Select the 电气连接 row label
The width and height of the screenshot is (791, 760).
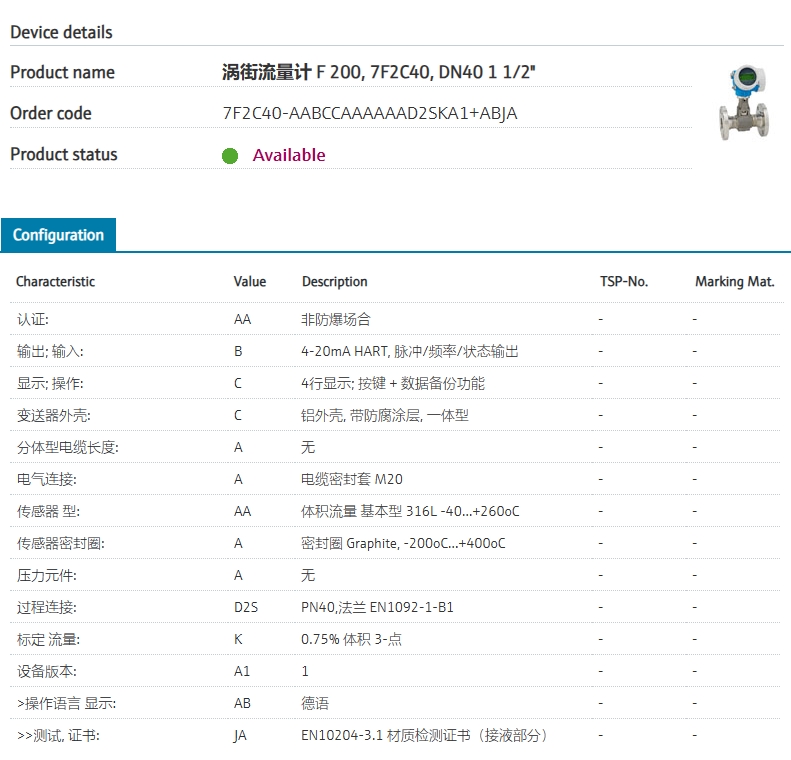coord(46,479)
